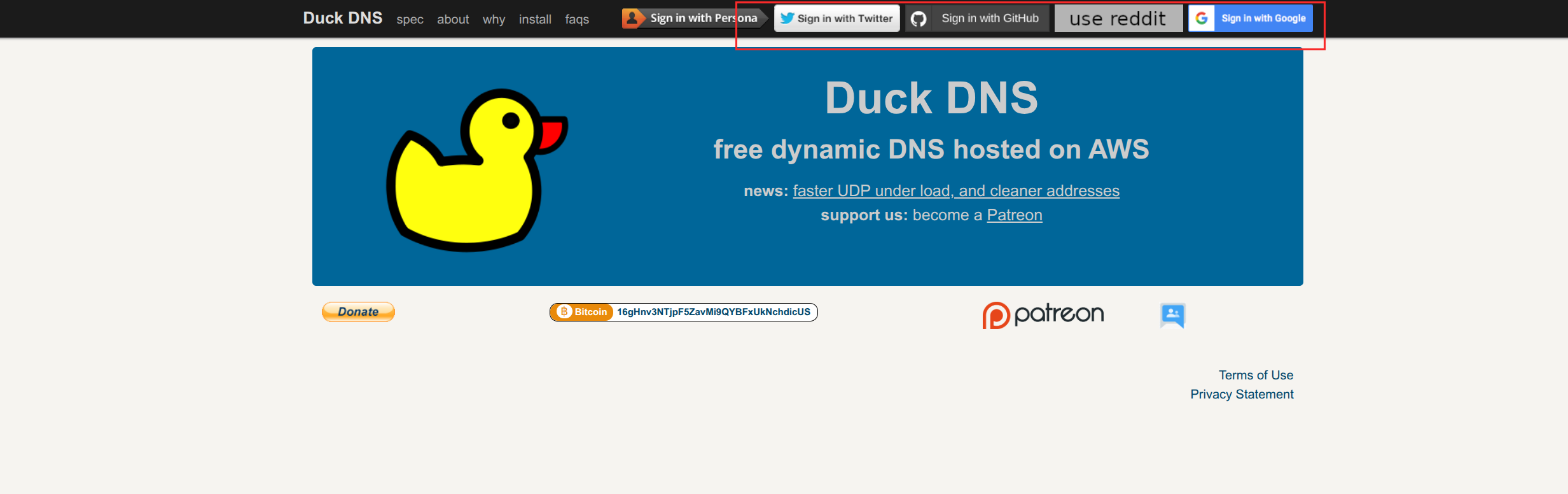Sign in with Google
The image size is (1568, 494).
pos(1251,18)
